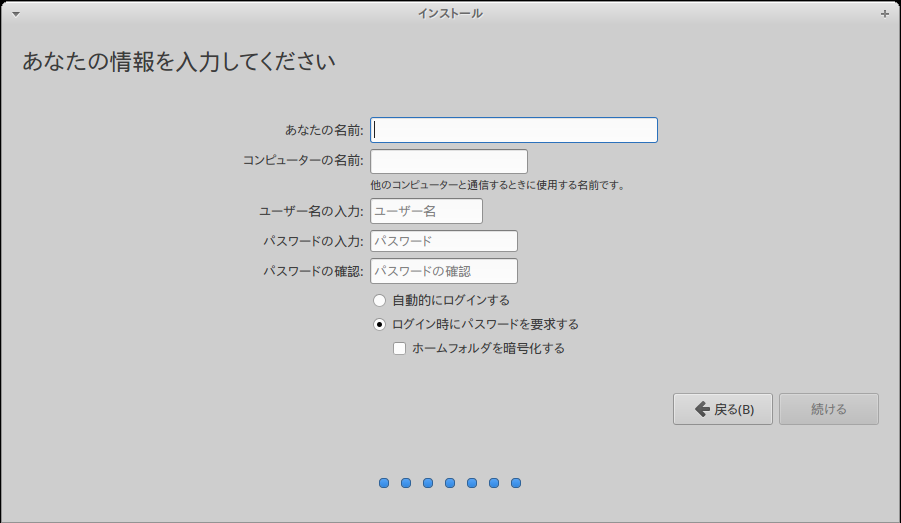
Task: Click the あなたの情報を入力してください heading
Action: click(x=179, y=61)
